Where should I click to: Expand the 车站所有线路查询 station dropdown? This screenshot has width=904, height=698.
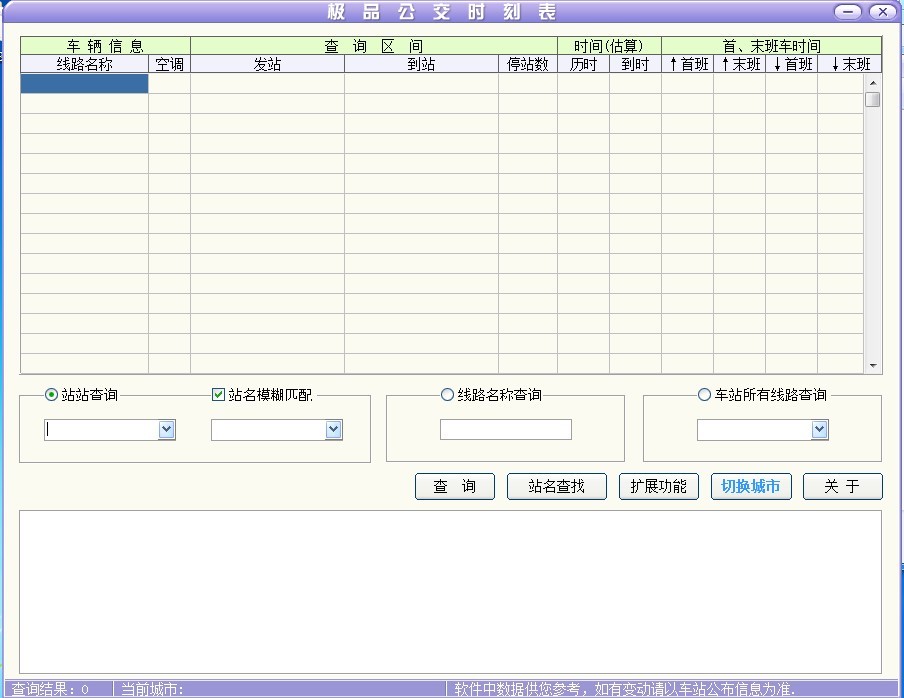[820, 430]
